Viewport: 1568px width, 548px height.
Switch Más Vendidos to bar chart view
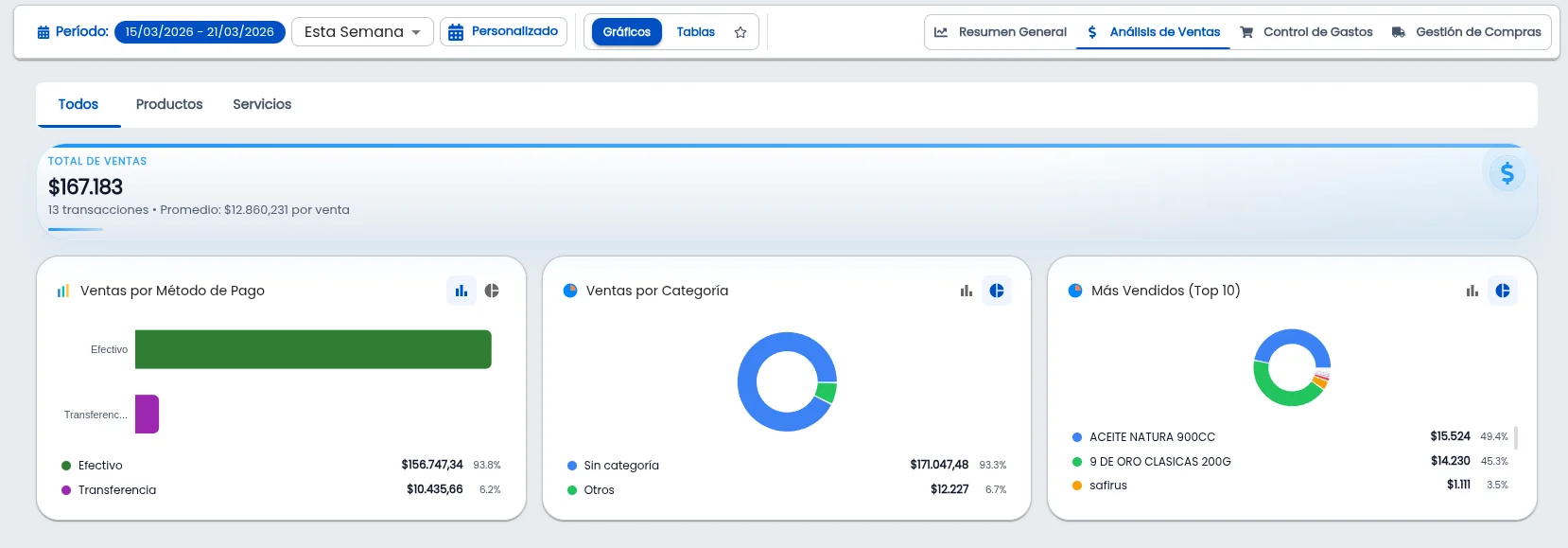[x=1472, y=291]
